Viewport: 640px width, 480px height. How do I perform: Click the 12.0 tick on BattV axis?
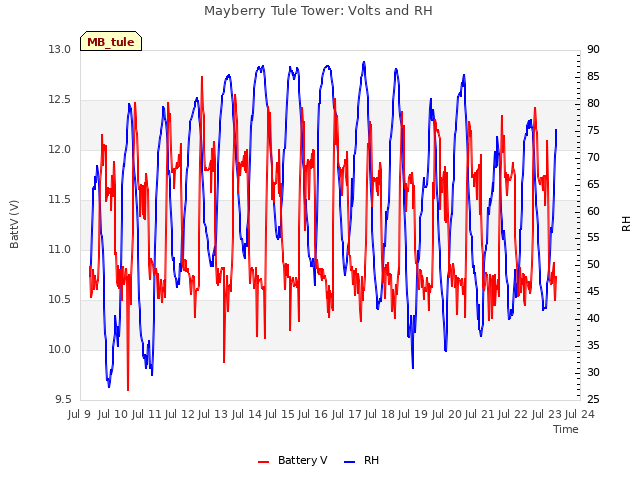point(60,149)
